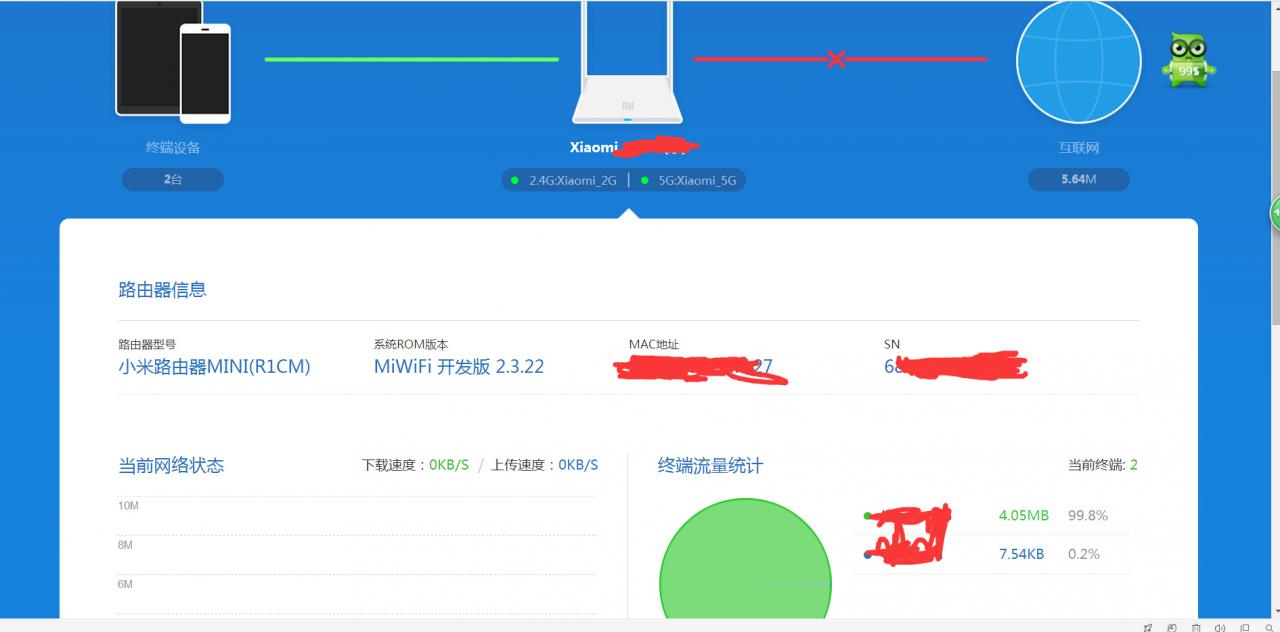Click the 路由器信息 section heading

point(162,290)
